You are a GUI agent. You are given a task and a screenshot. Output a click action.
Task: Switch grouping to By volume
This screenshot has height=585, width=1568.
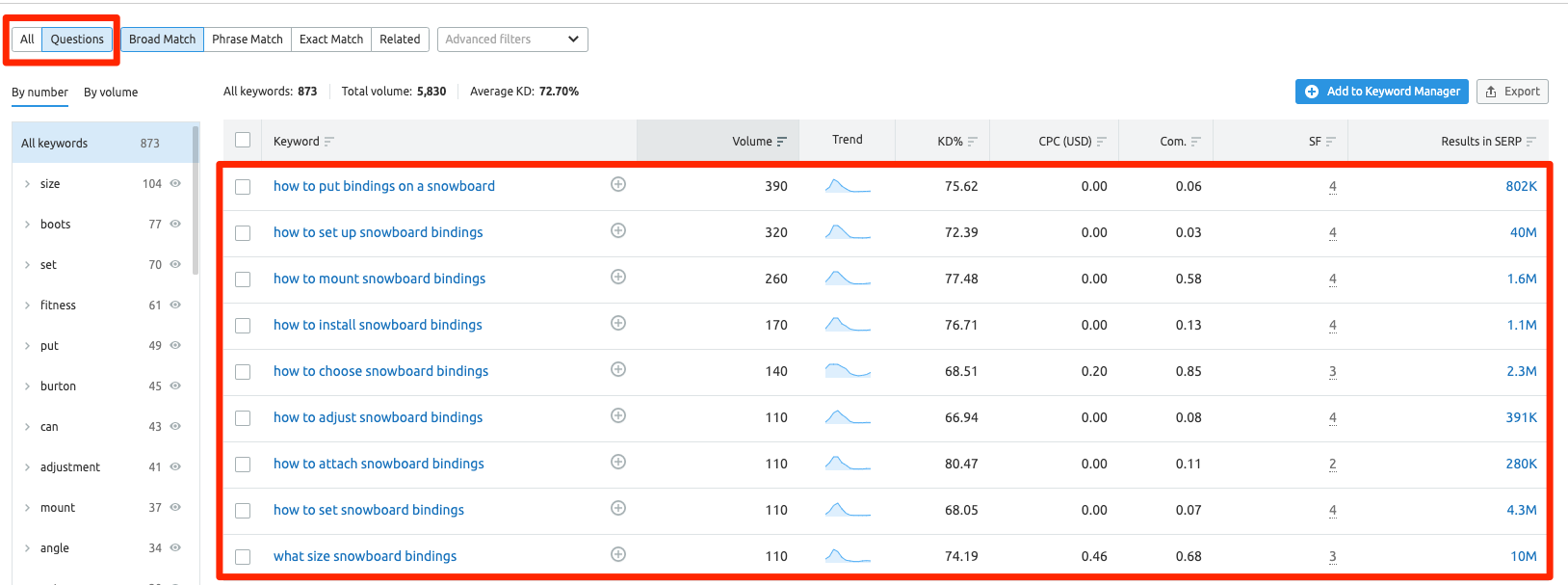111,93
